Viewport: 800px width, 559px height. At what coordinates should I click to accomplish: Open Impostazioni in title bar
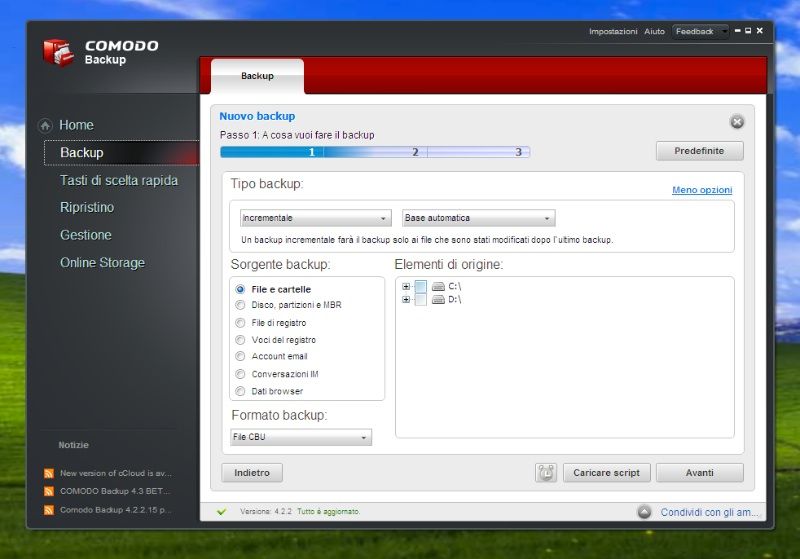pos(613,32)
